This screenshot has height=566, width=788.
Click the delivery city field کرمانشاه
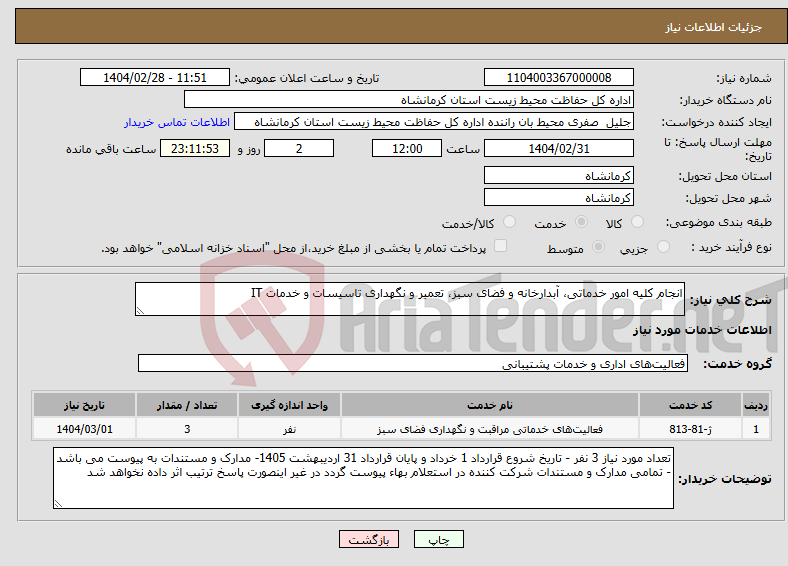(x=558, y=198)
